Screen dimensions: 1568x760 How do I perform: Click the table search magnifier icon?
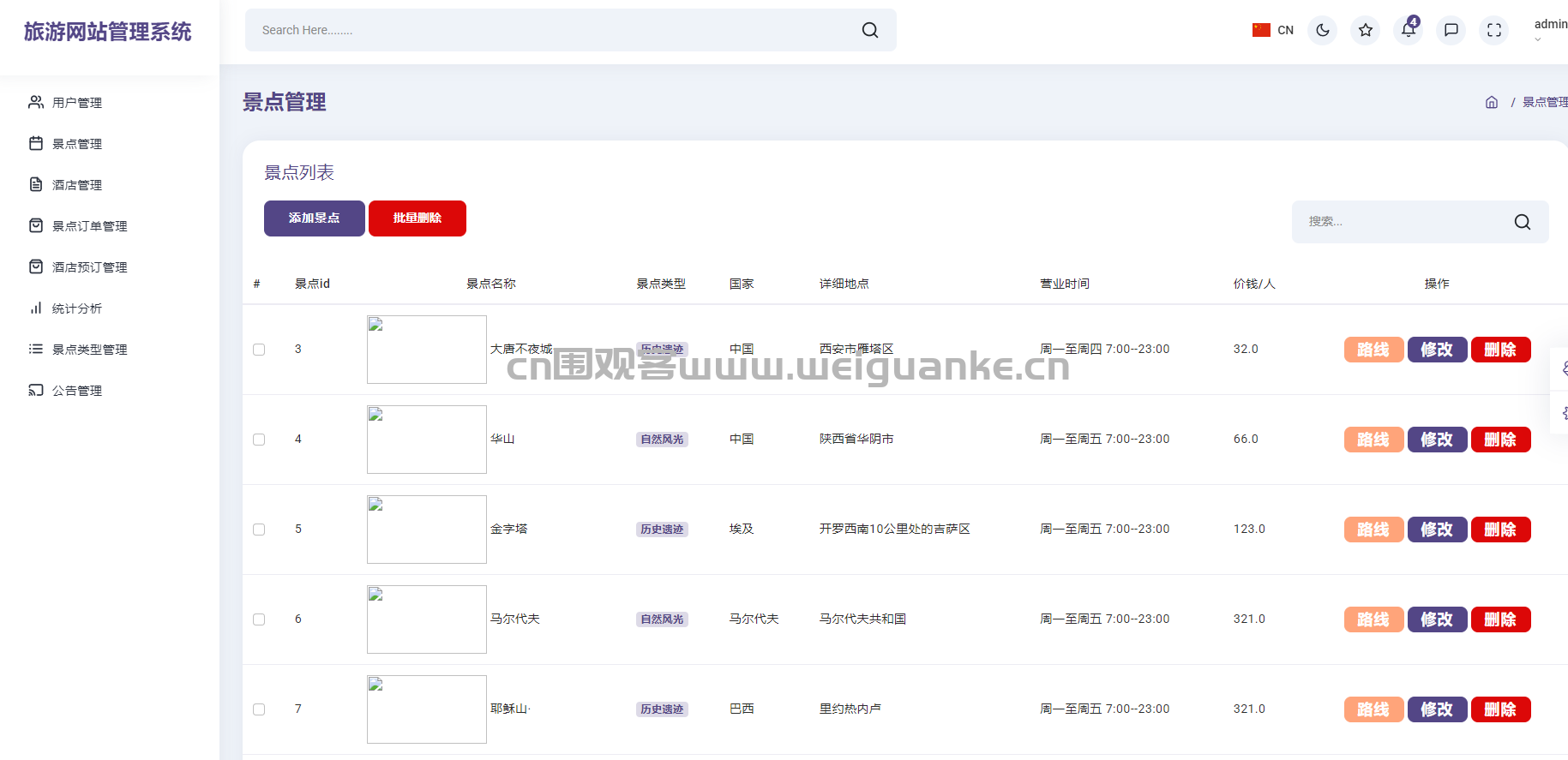pyautogui.click(x=1522, y=222)
